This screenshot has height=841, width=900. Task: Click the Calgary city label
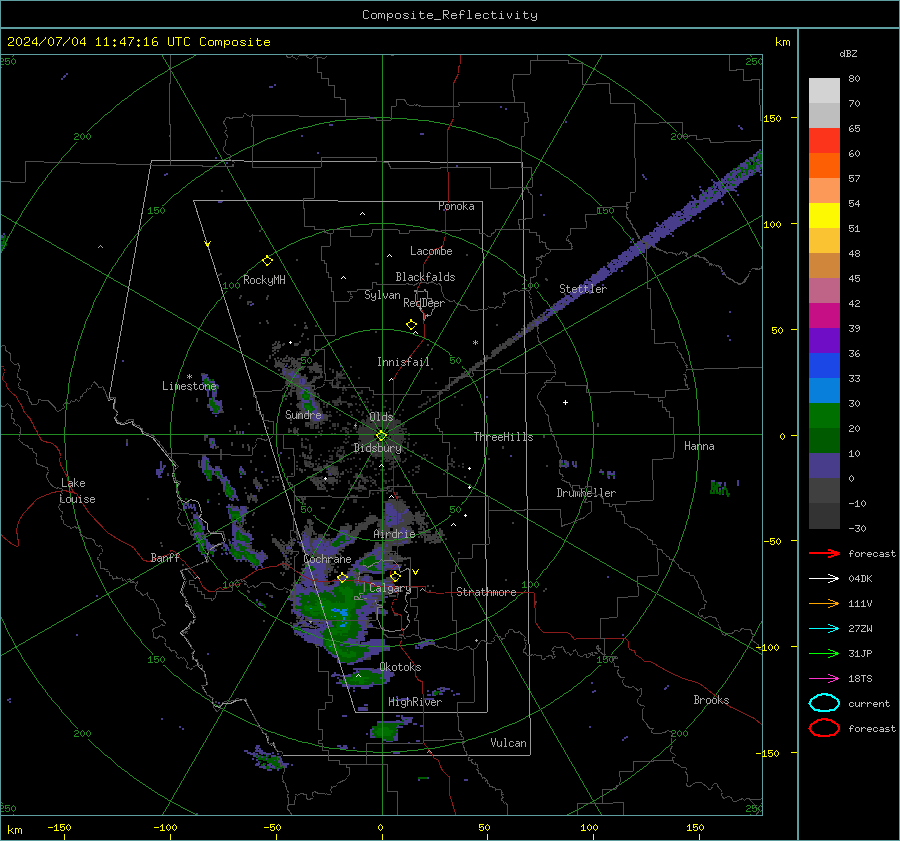390,588
